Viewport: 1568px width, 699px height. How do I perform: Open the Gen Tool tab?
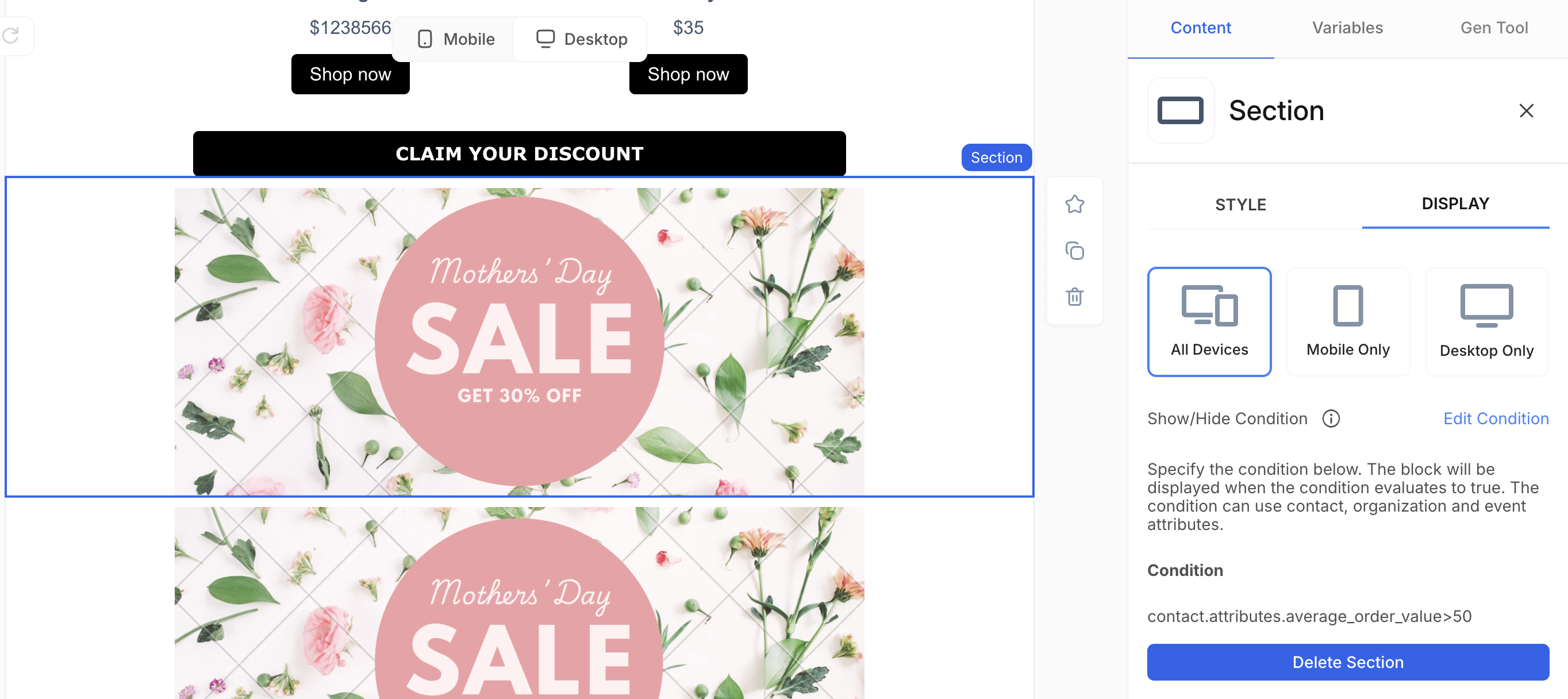pos(1494,28)
